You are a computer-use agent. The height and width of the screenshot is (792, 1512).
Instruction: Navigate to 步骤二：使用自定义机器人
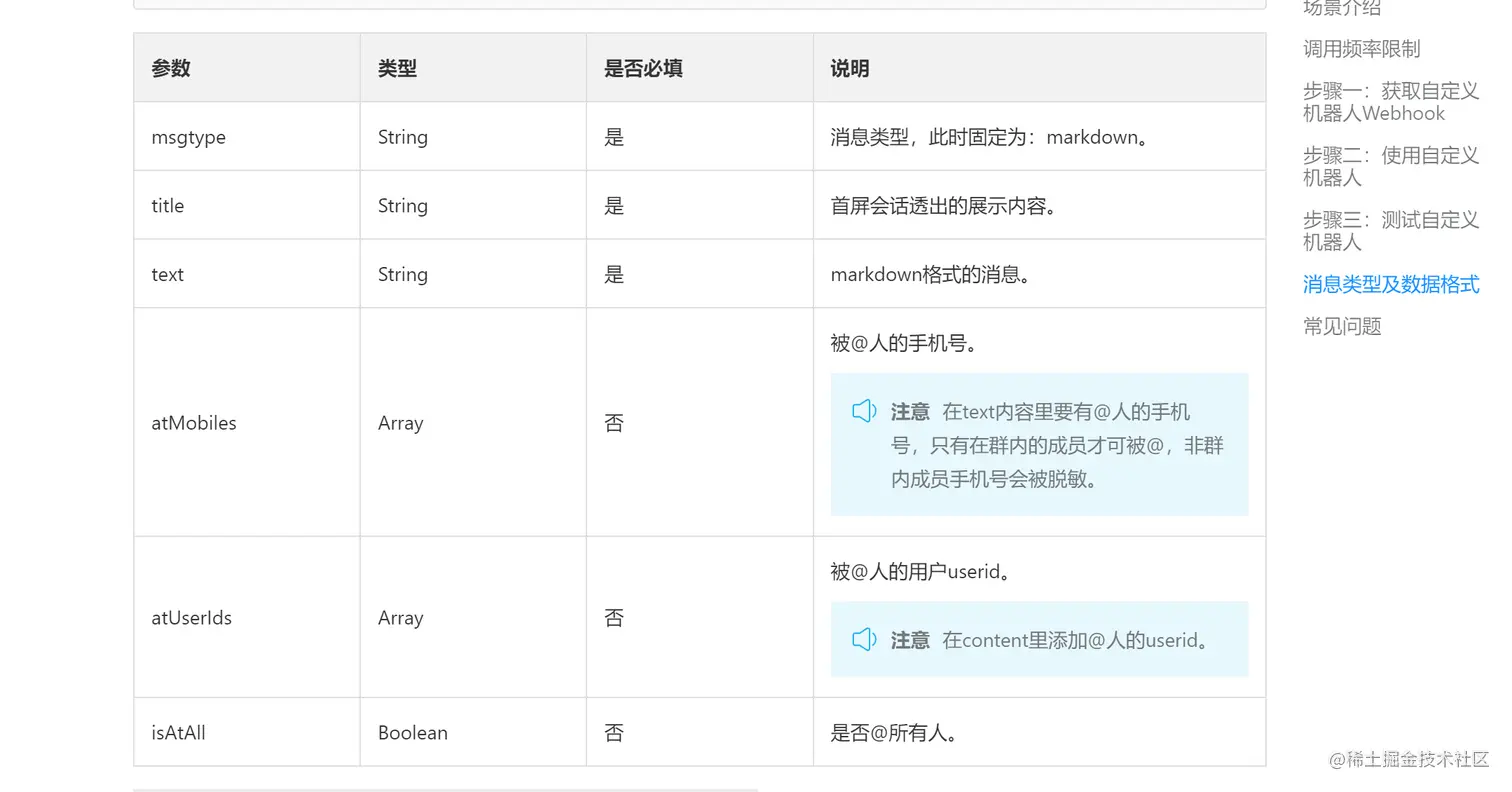click(x=1390, y=166)
